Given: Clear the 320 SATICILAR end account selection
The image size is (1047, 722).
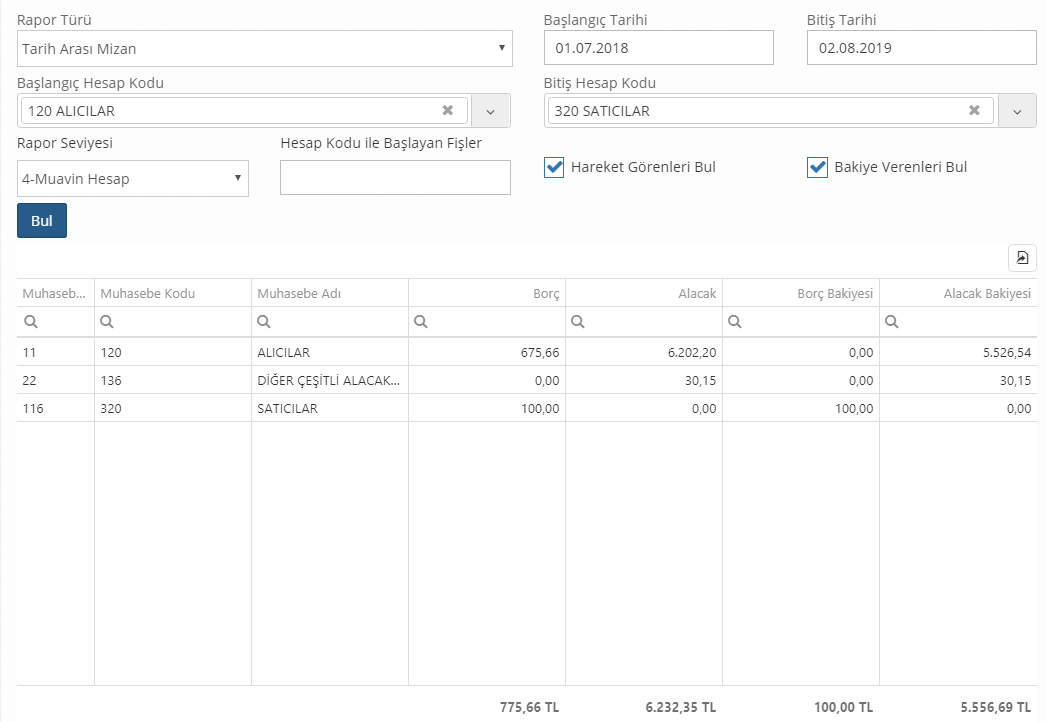Looking at the screenshot, I should 974,110.
